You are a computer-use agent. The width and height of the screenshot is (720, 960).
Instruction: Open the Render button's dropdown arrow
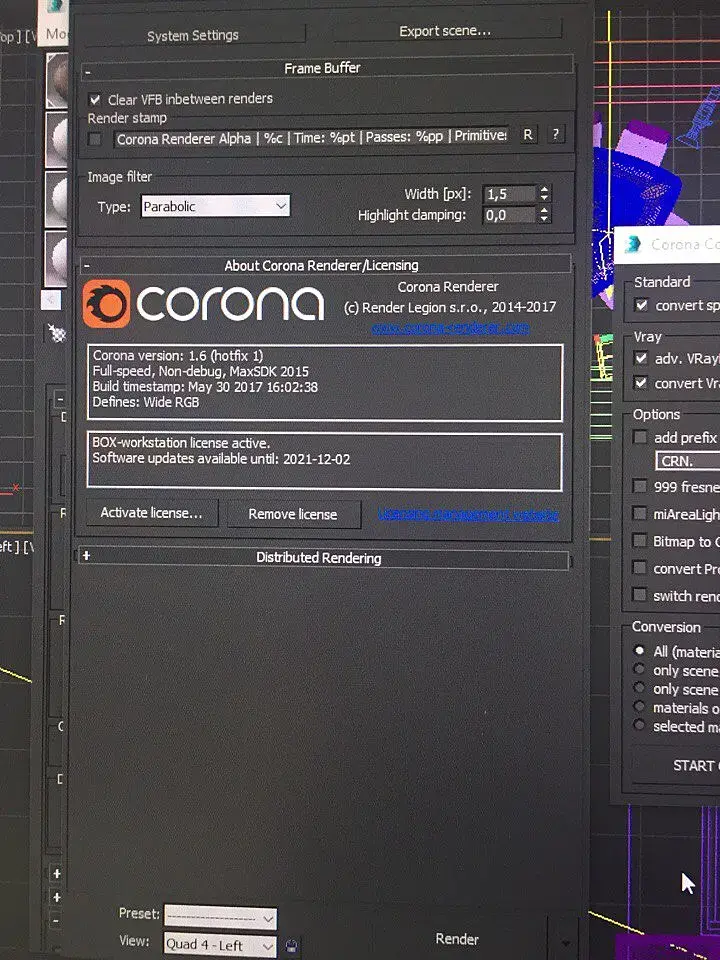tap(564, 942)
